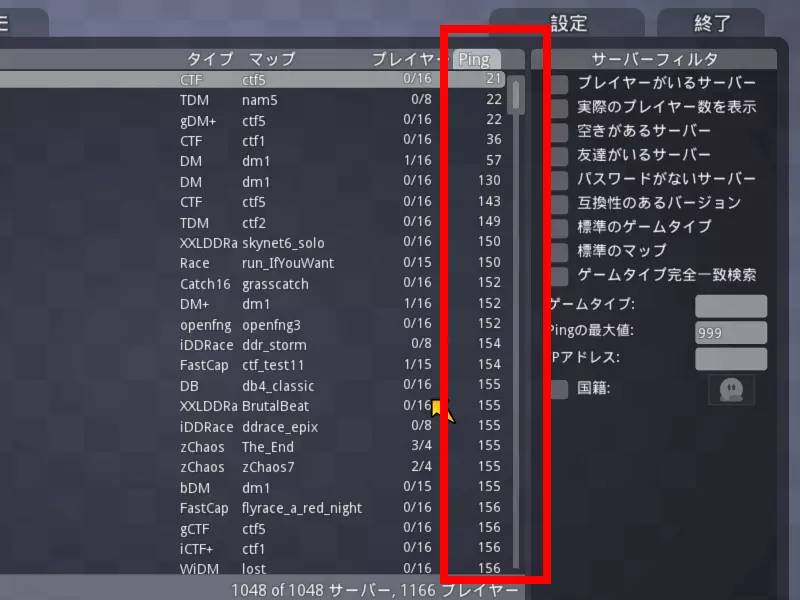The image size is (800, 600).
Task: Sort by the マップ column header
Action: click(272, 60)
